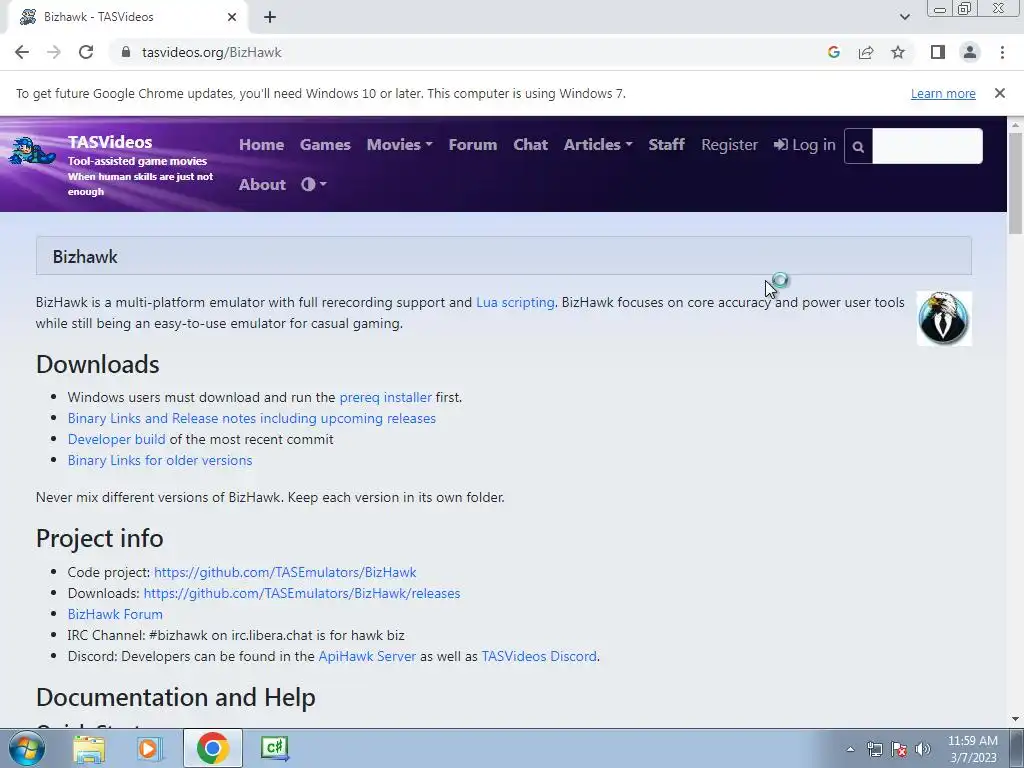The width and height of the screenshot is (1024, 768).
Task: Click the search magnifier icon
Action: click(858, 146)
